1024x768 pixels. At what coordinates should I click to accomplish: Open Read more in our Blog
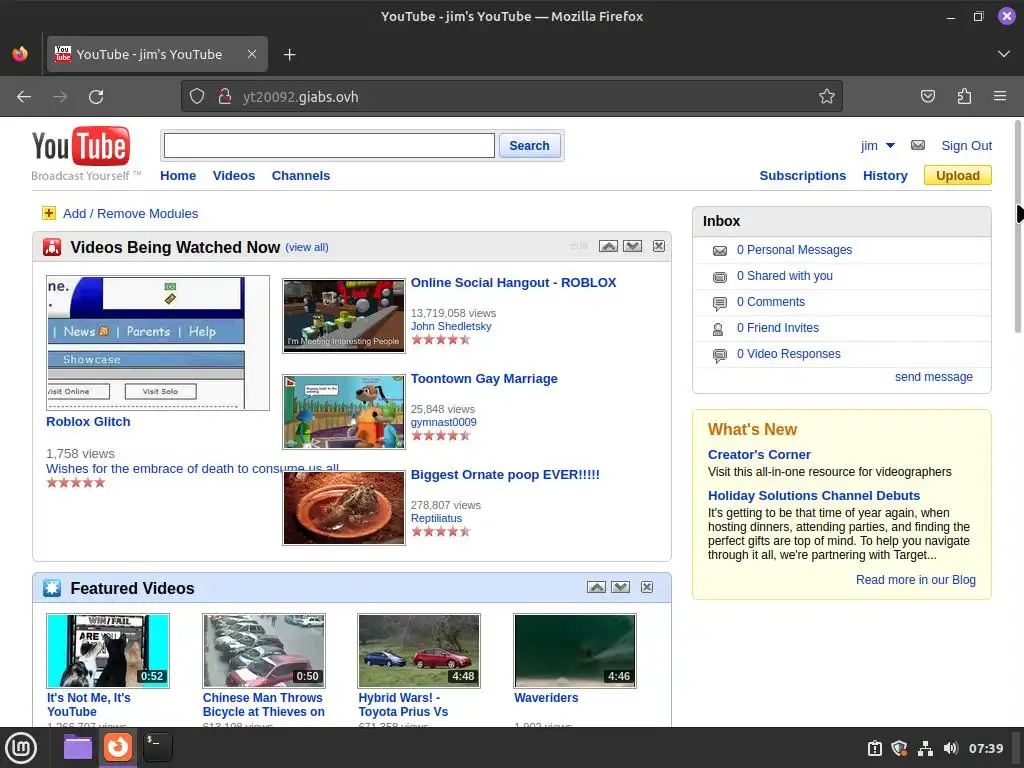click(916, 580)
